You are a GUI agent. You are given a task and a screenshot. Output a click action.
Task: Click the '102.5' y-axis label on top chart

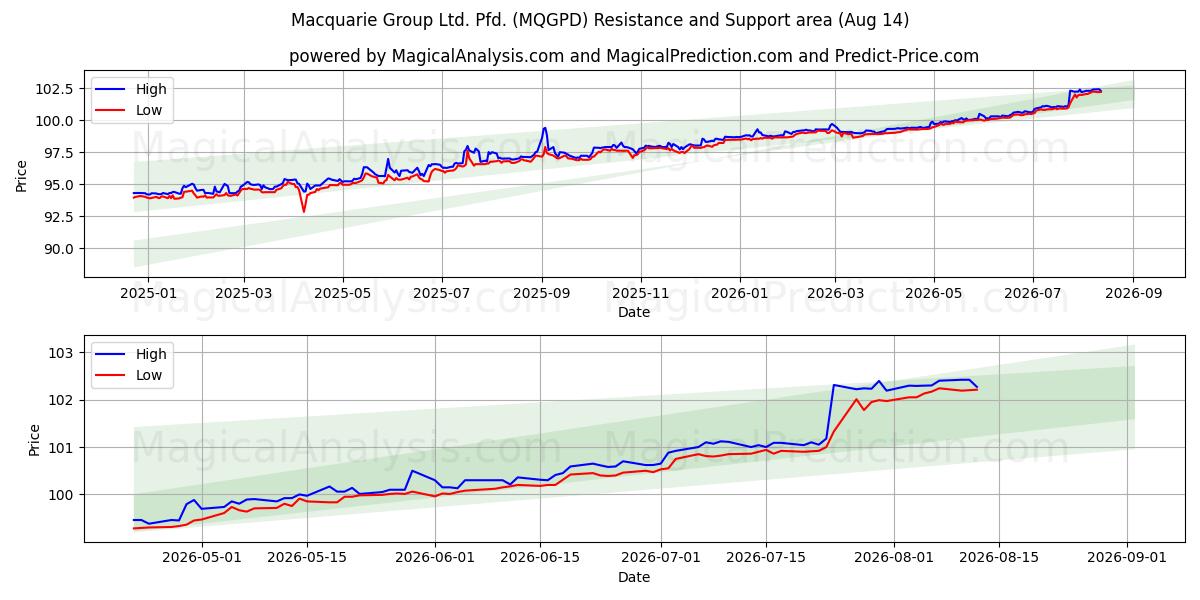point(54,89)
